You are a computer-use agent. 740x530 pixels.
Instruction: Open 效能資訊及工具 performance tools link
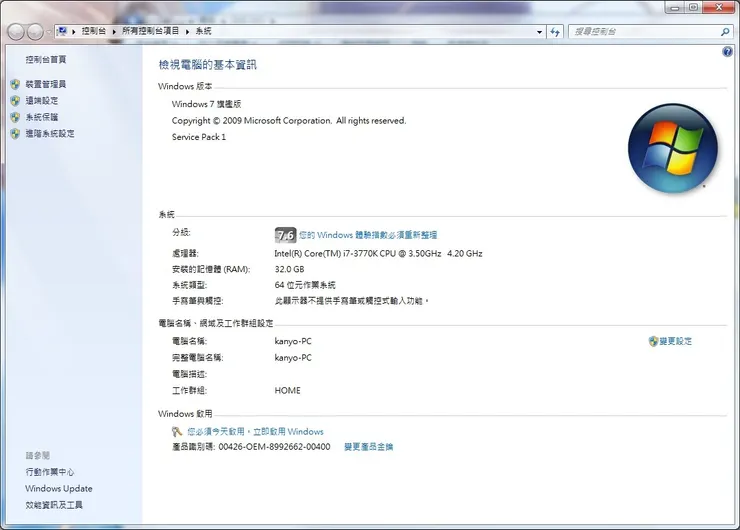[54, 505]
